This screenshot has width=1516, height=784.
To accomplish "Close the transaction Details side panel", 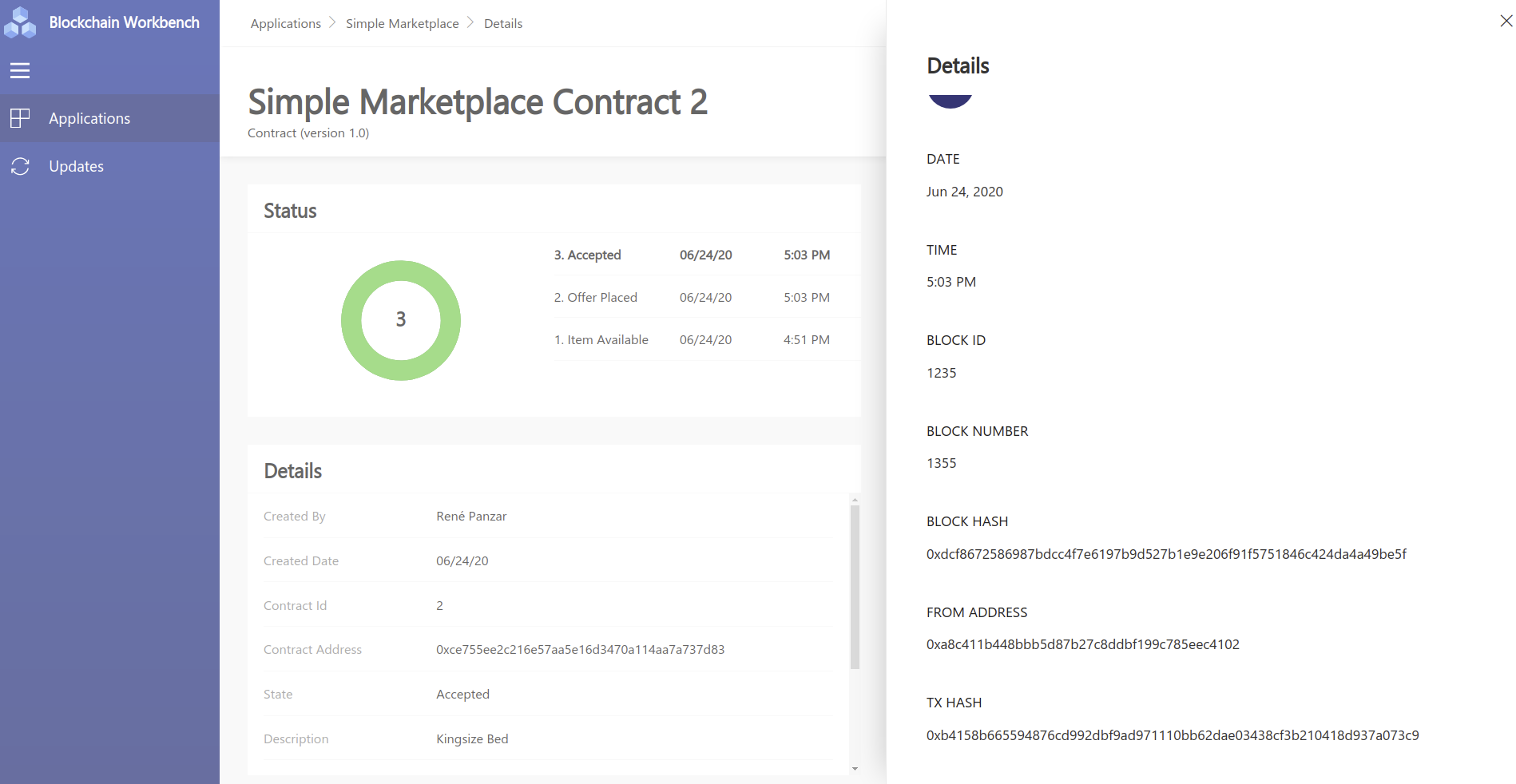I will [x=1505, y=21].
